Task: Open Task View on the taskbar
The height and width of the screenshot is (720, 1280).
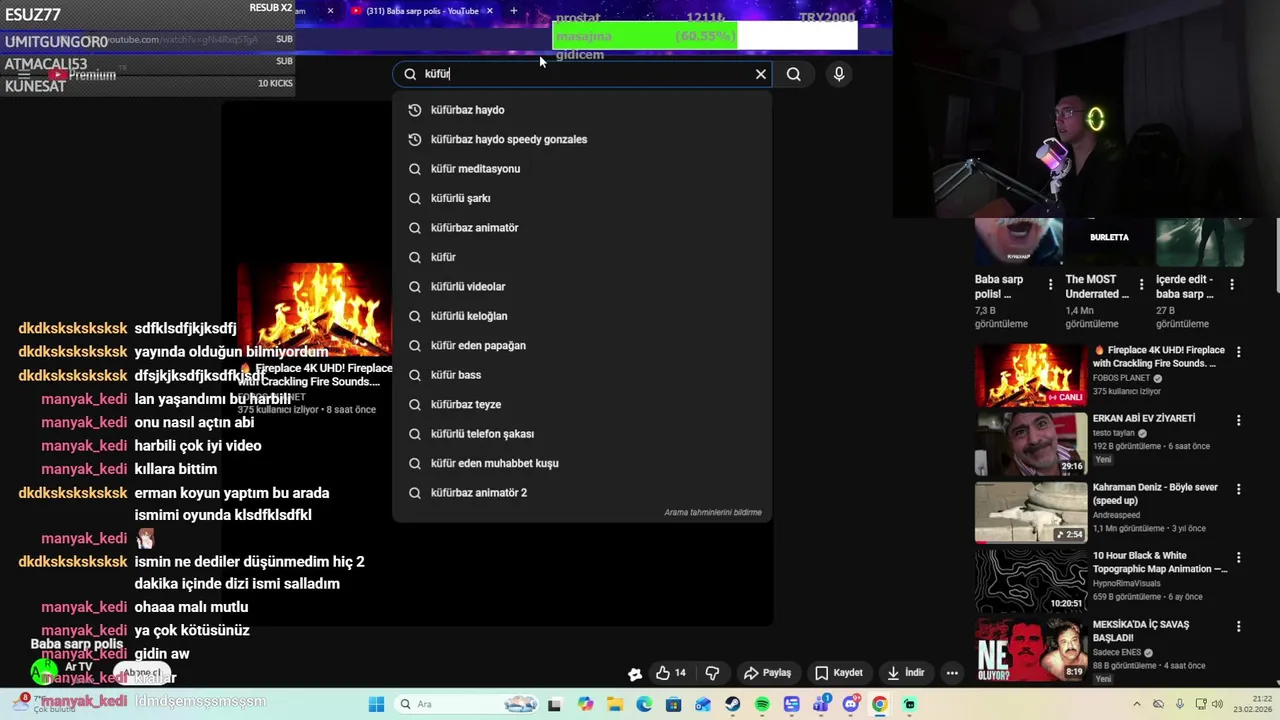Action: [x=555, y=704]
